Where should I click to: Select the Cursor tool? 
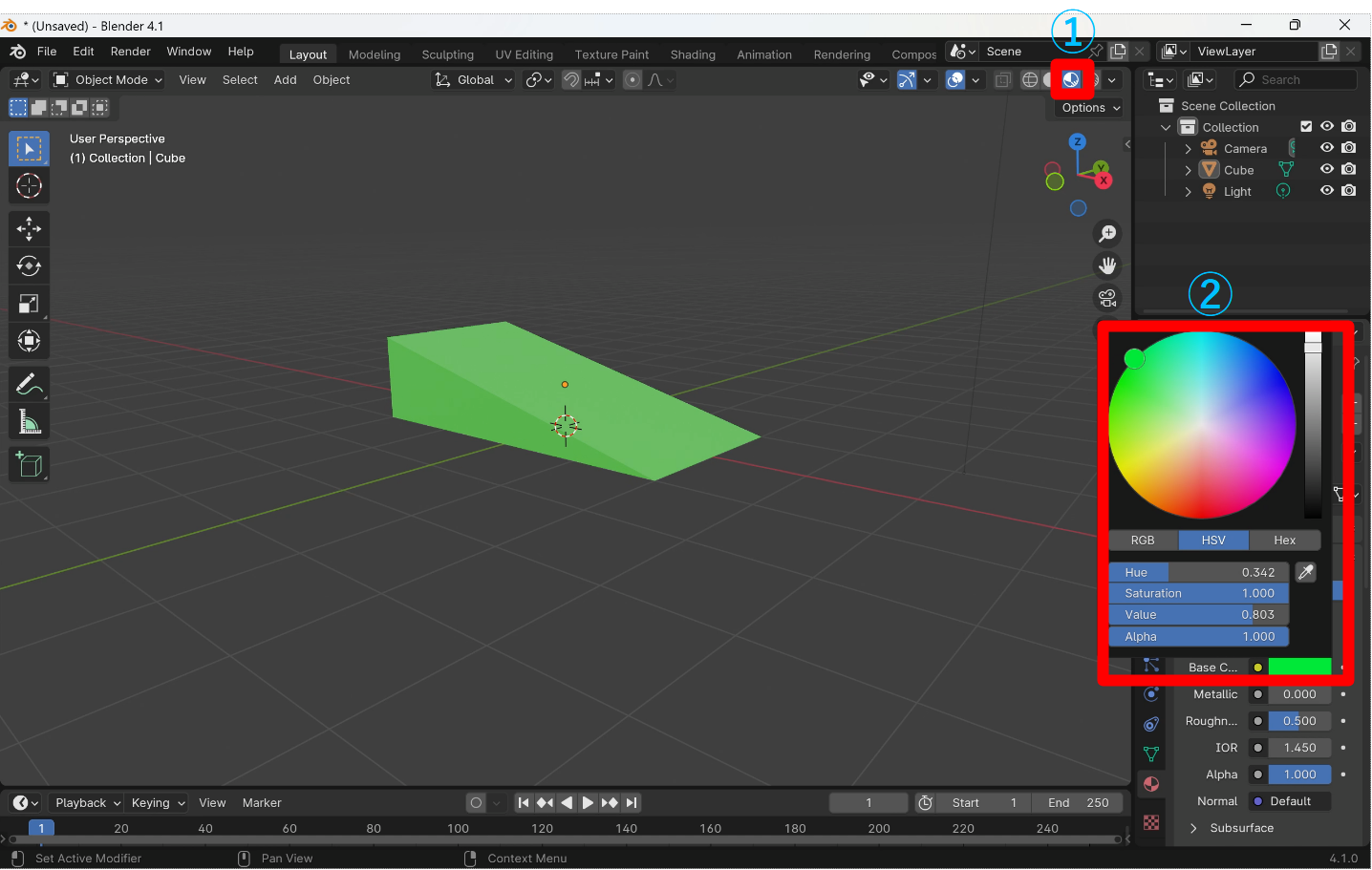pos(29,185)
